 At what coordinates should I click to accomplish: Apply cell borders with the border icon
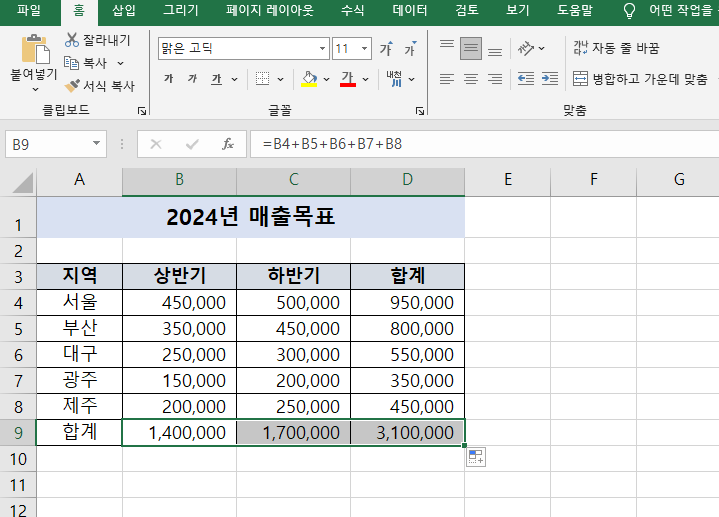click(x=262, y=79)
